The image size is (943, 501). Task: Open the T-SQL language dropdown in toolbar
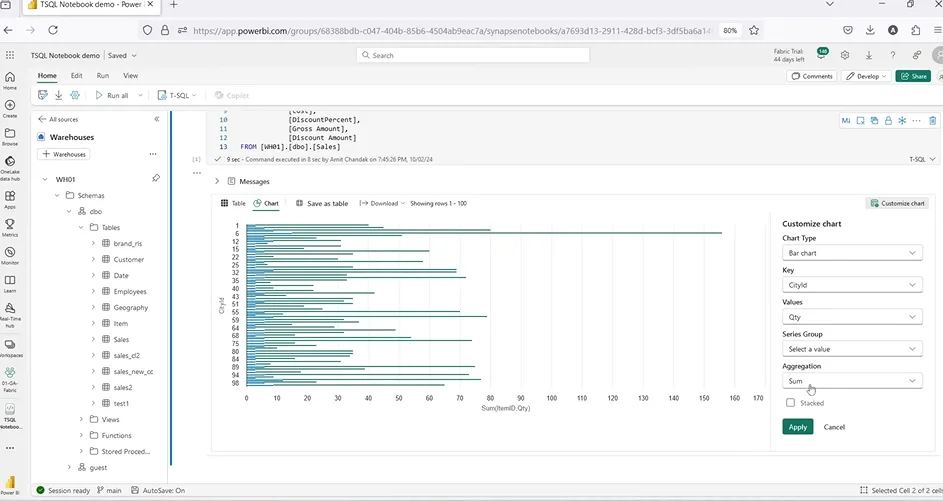pyautogui.click(x=177, y=95)
